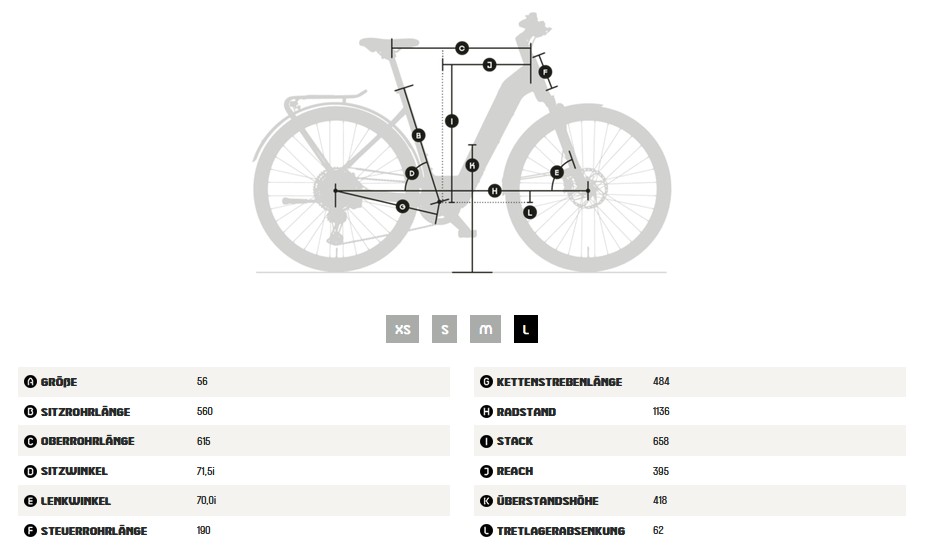
Task: Select the S frame size
Action: (444, 329)
